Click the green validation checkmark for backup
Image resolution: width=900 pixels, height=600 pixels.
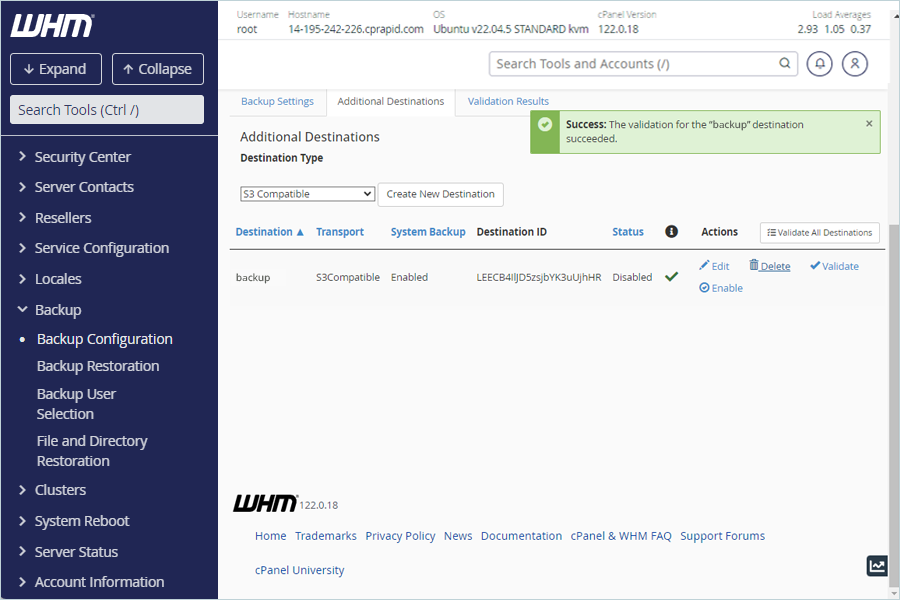[671, 277]
